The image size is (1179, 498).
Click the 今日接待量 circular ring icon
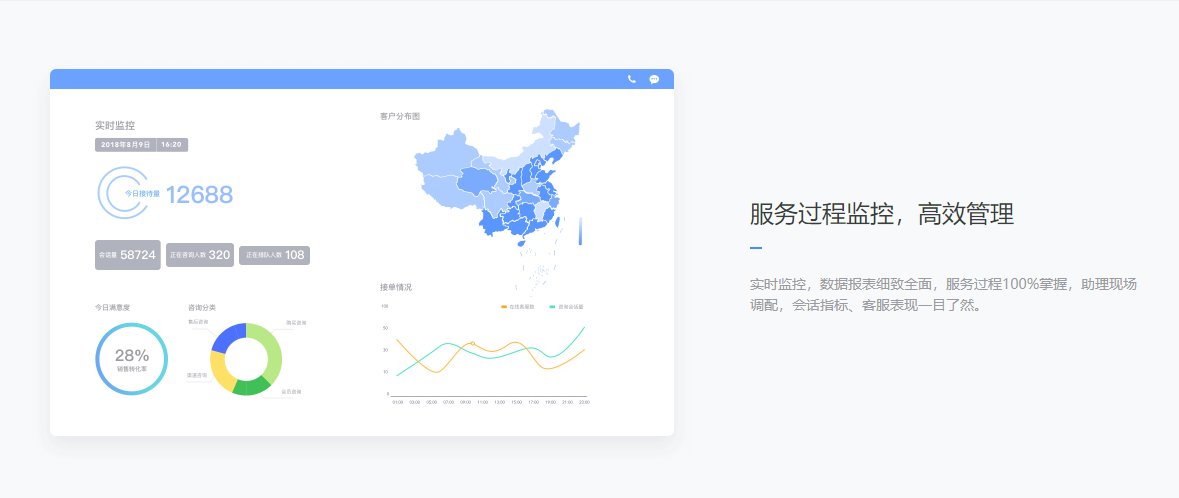click(123, 193)
